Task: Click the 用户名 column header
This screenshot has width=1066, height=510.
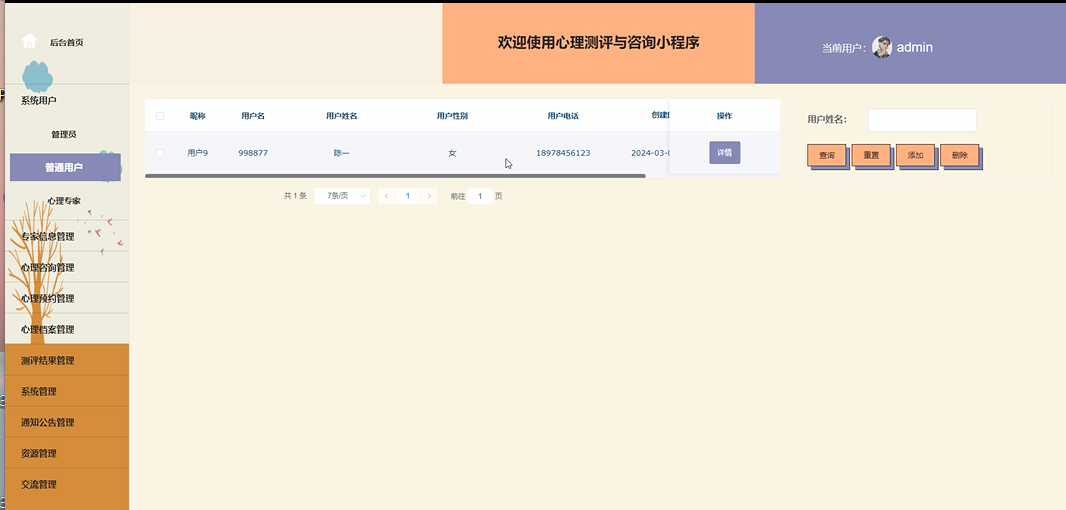Action: 253,116
